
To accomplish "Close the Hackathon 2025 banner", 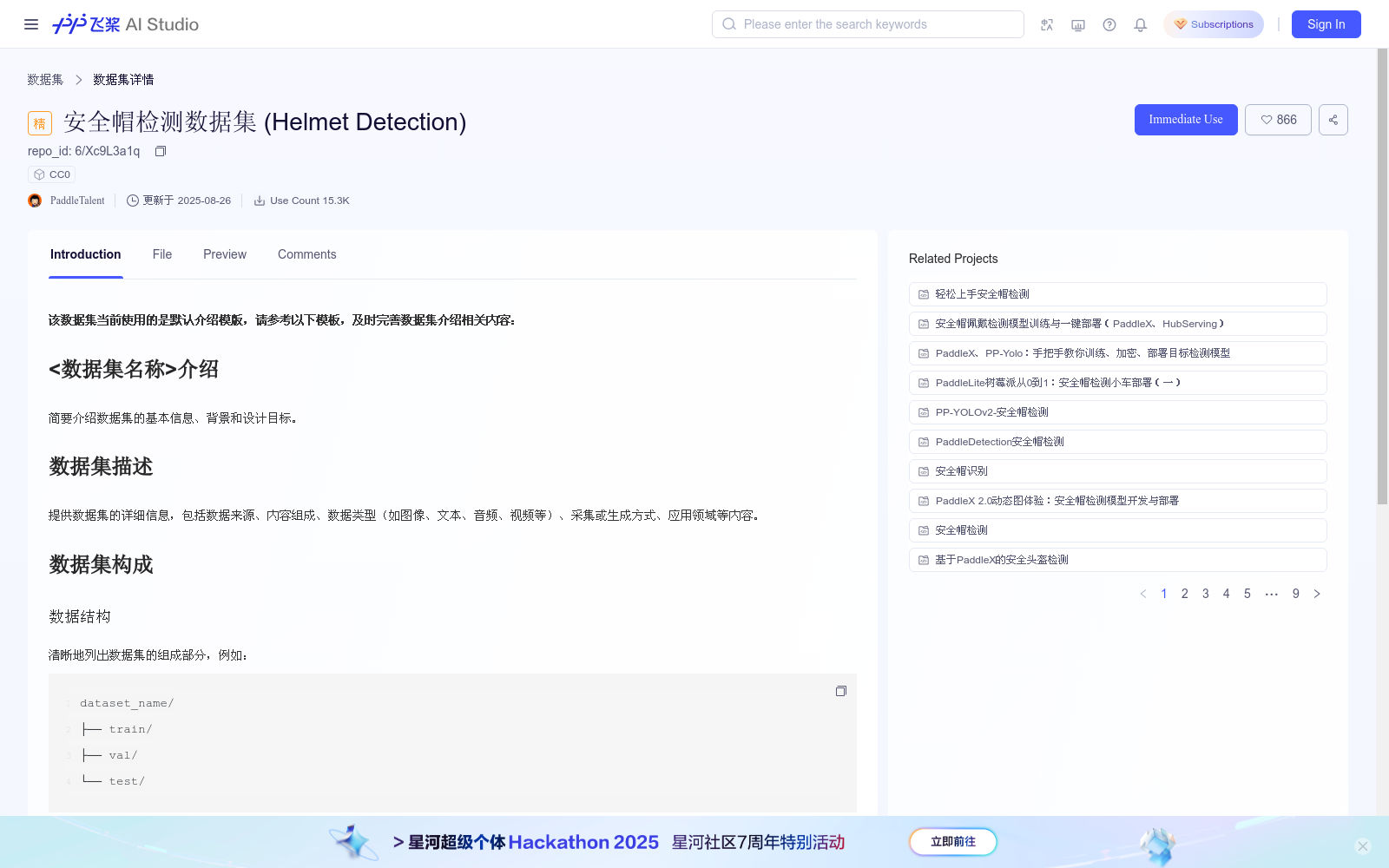I will pyautogui.click(x=1363, y=846).
